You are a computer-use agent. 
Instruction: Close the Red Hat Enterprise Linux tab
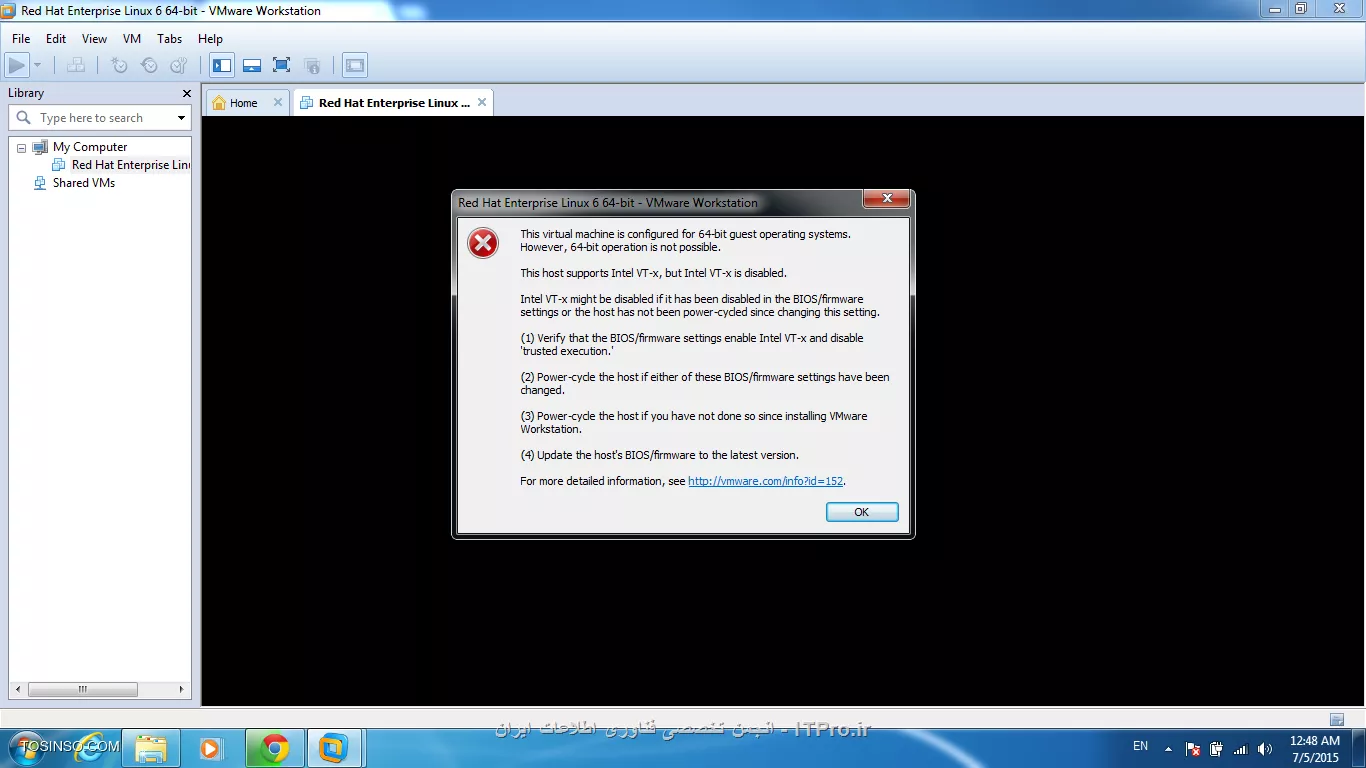coord(482,102)
